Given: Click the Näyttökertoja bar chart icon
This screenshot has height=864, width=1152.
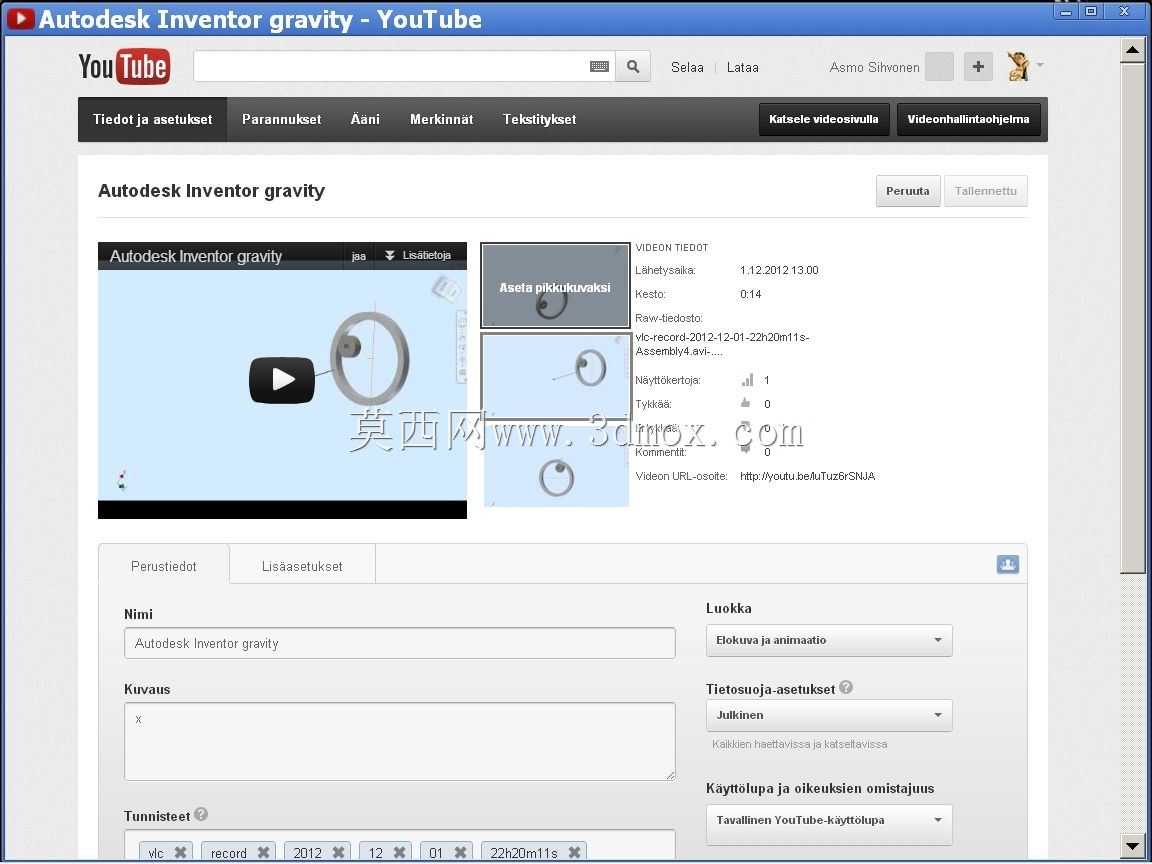Looking at the screenshot, I should point(747,380).
